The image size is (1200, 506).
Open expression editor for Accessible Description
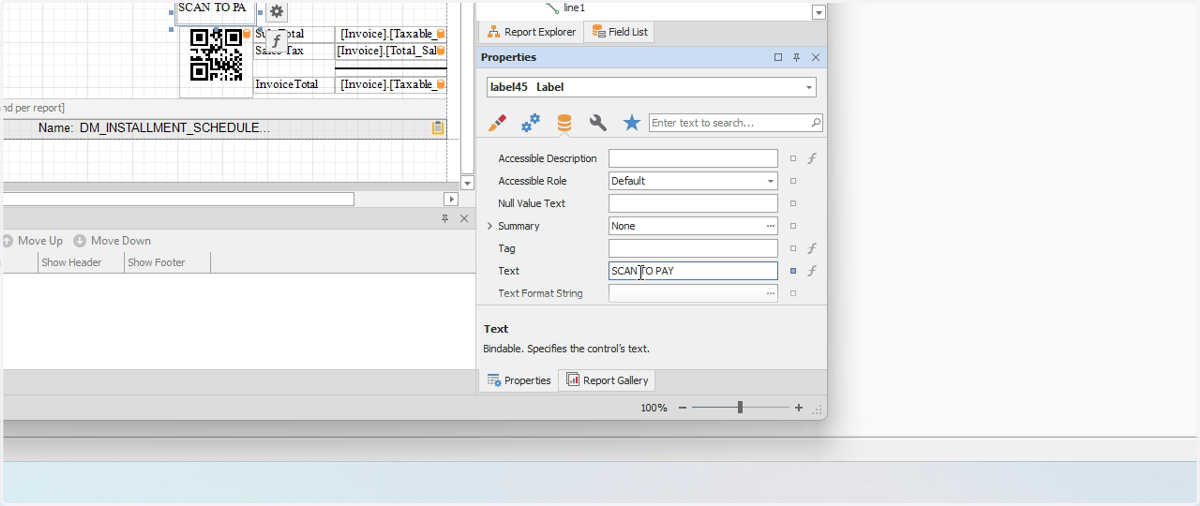[x=812, y=158]
